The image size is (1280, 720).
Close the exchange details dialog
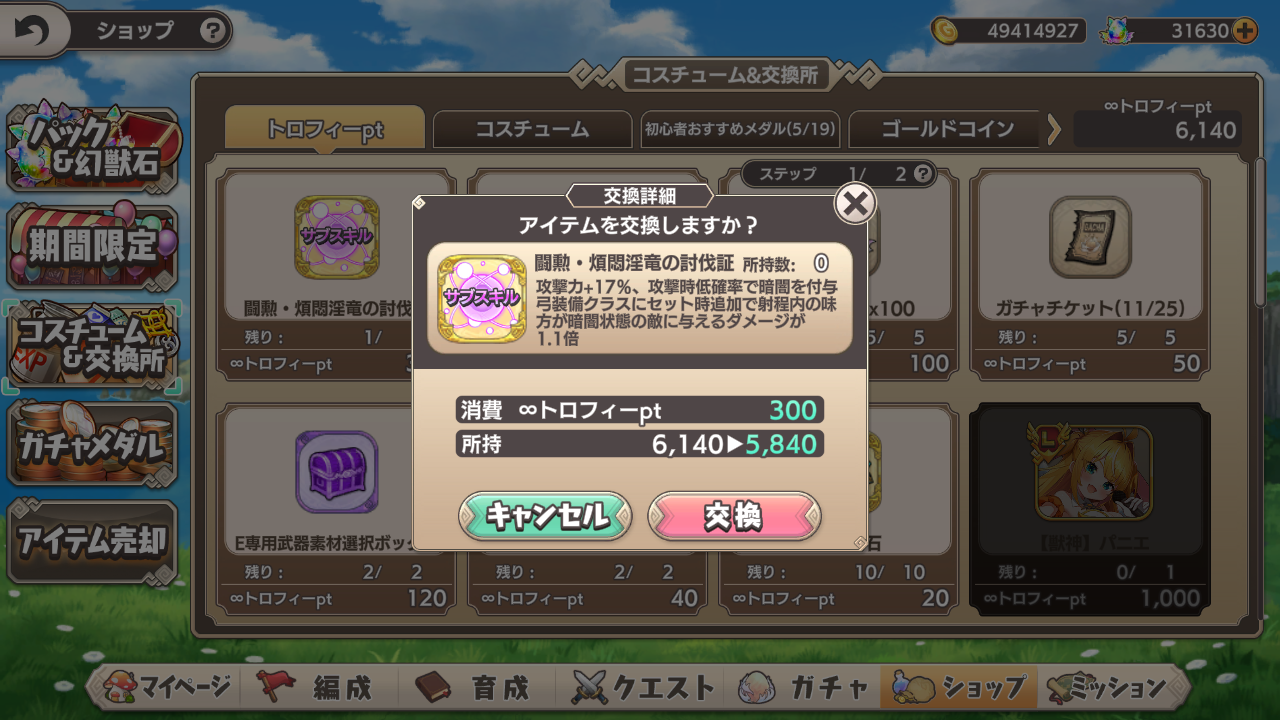coord(855,204)
